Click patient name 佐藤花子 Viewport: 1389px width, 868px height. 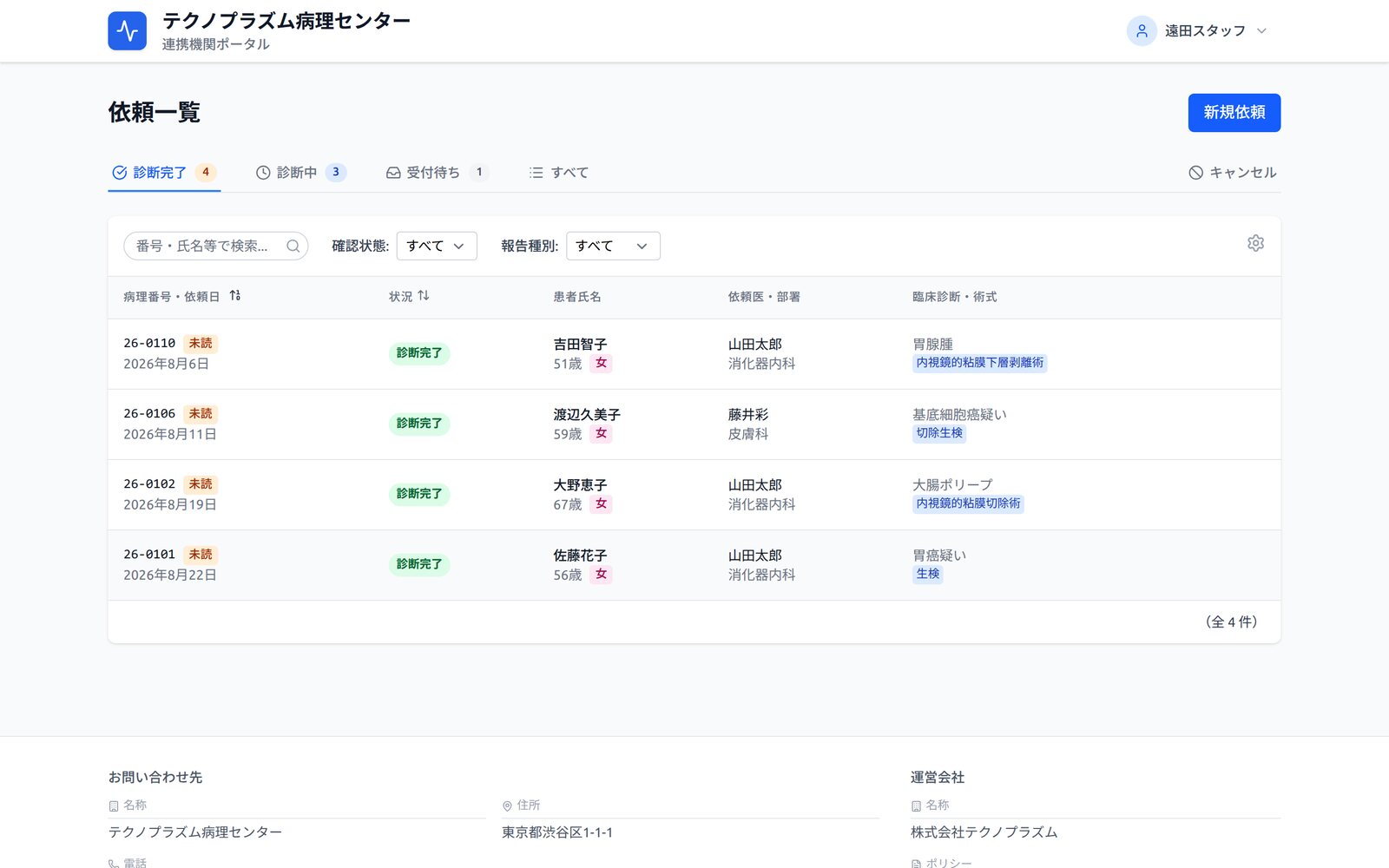[580, 556]
